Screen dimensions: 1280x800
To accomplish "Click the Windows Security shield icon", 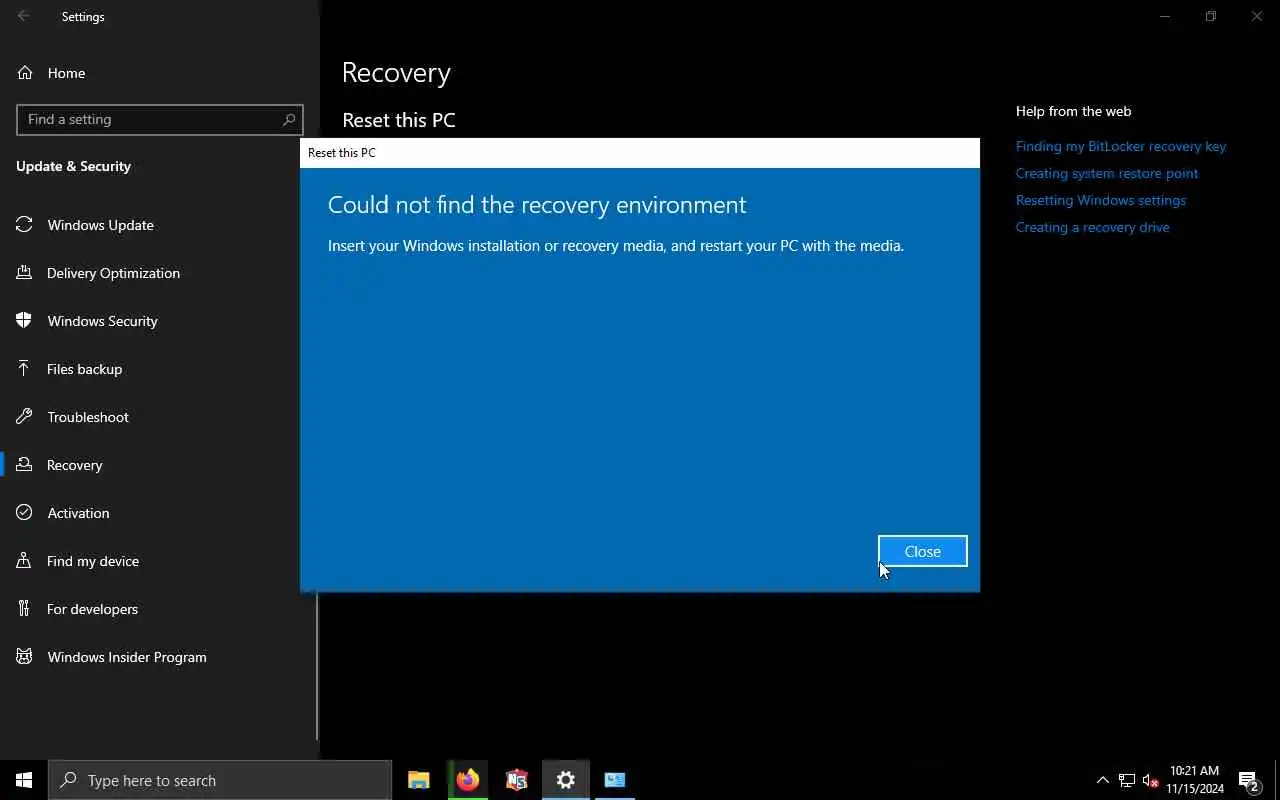I will point(25,321).
